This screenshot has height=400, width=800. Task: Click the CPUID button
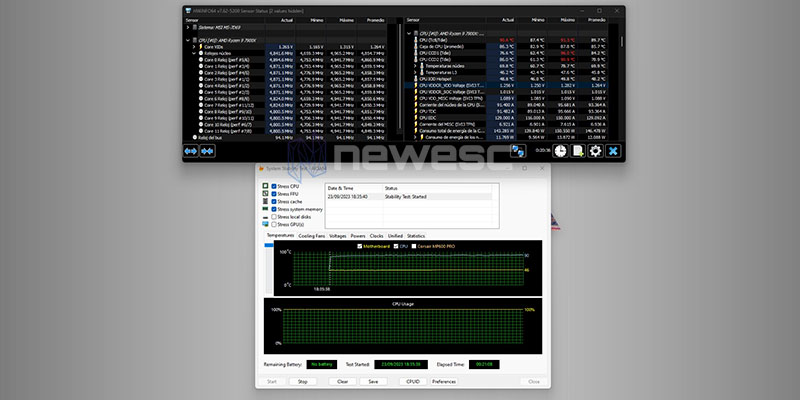413,382
